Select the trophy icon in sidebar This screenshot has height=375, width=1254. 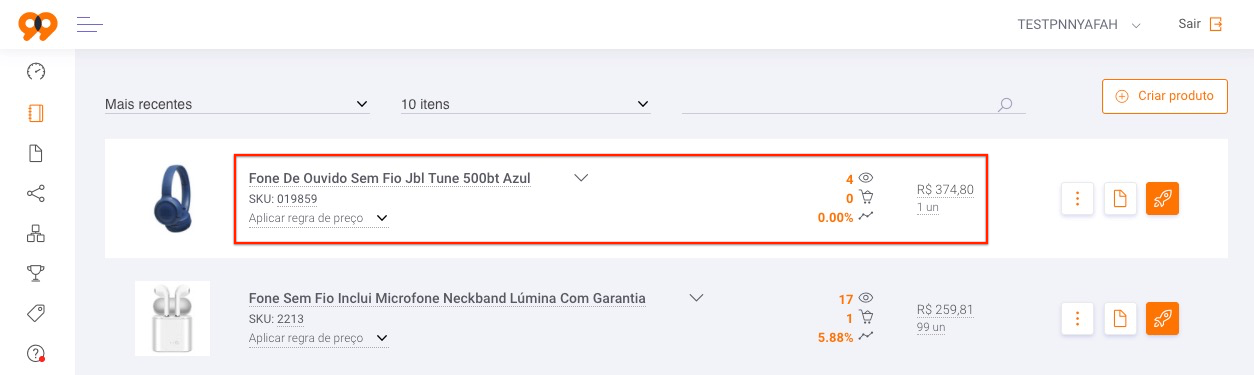[x=36, y=273]
